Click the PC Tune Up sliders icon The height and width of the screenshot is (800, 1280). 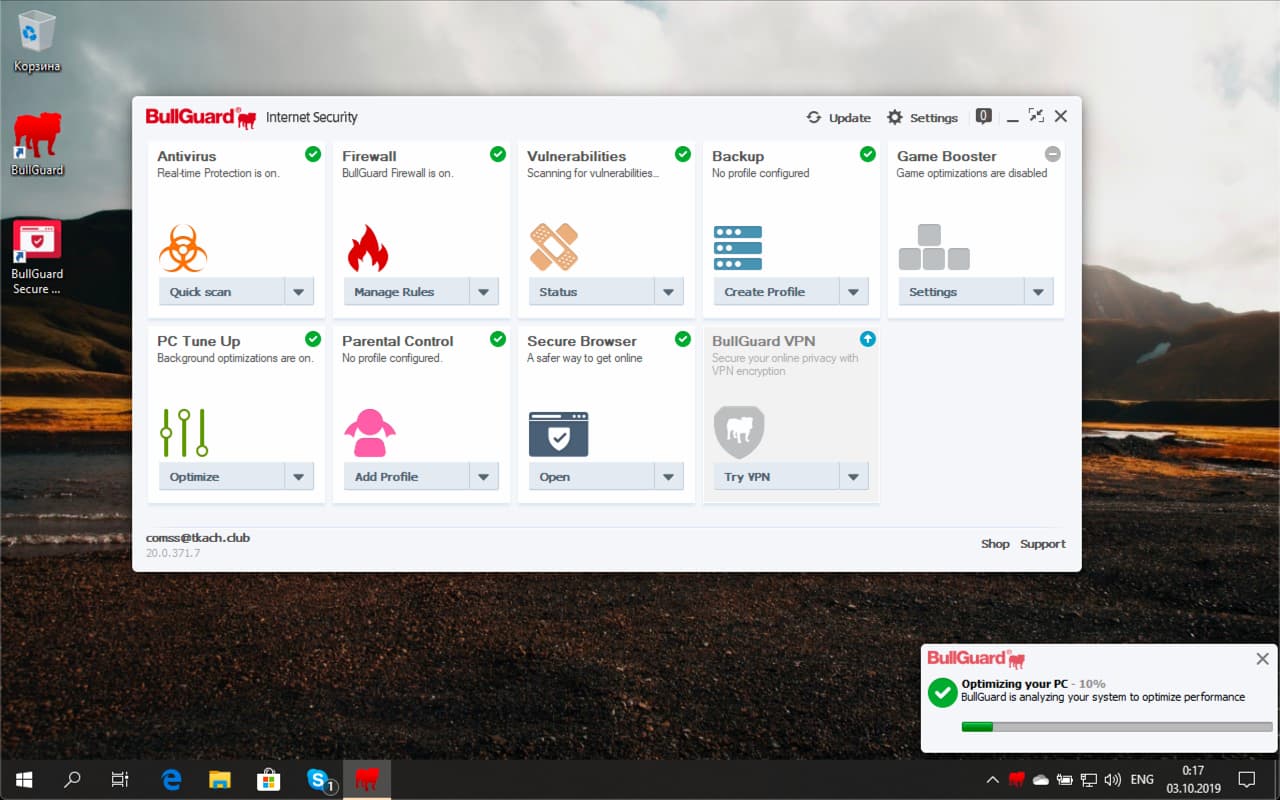tap(184, 433)
